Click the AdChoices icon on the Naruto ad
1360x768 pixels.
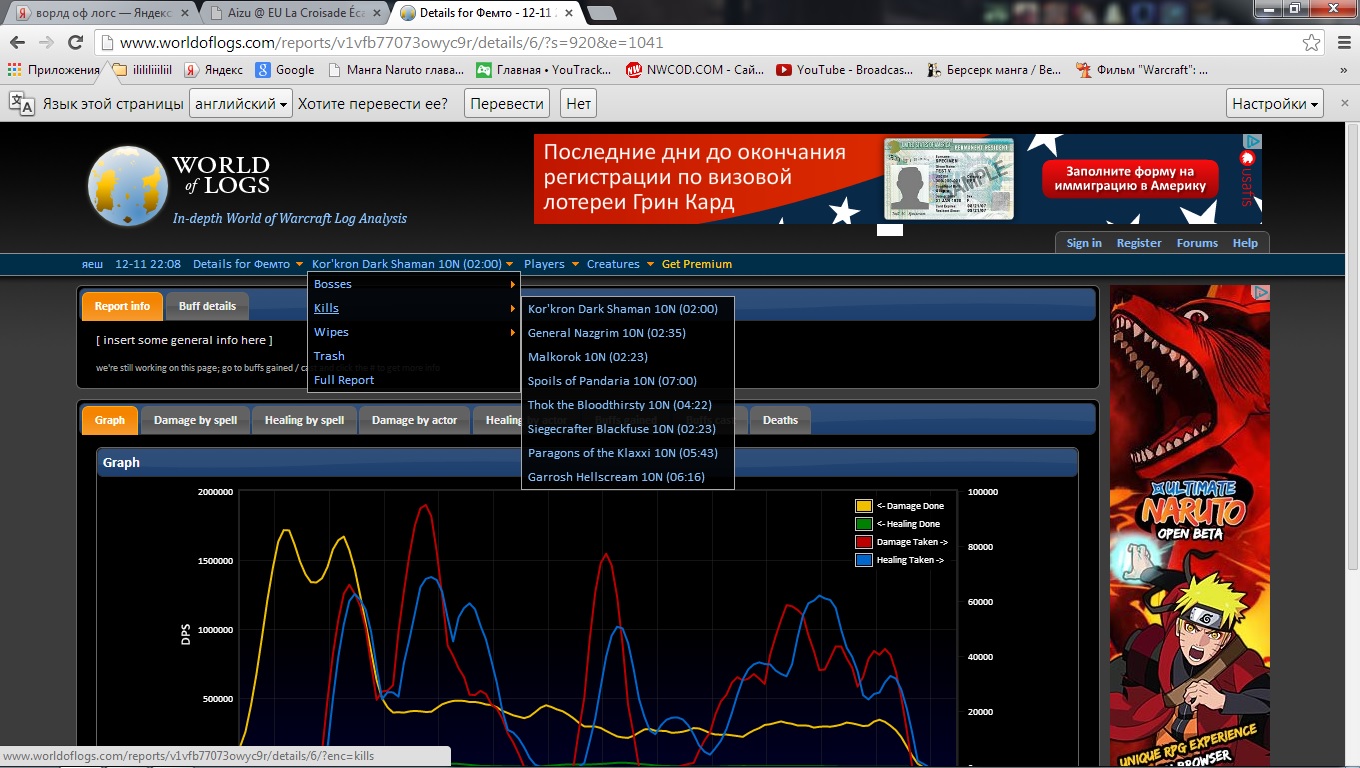pos(1262,293)
